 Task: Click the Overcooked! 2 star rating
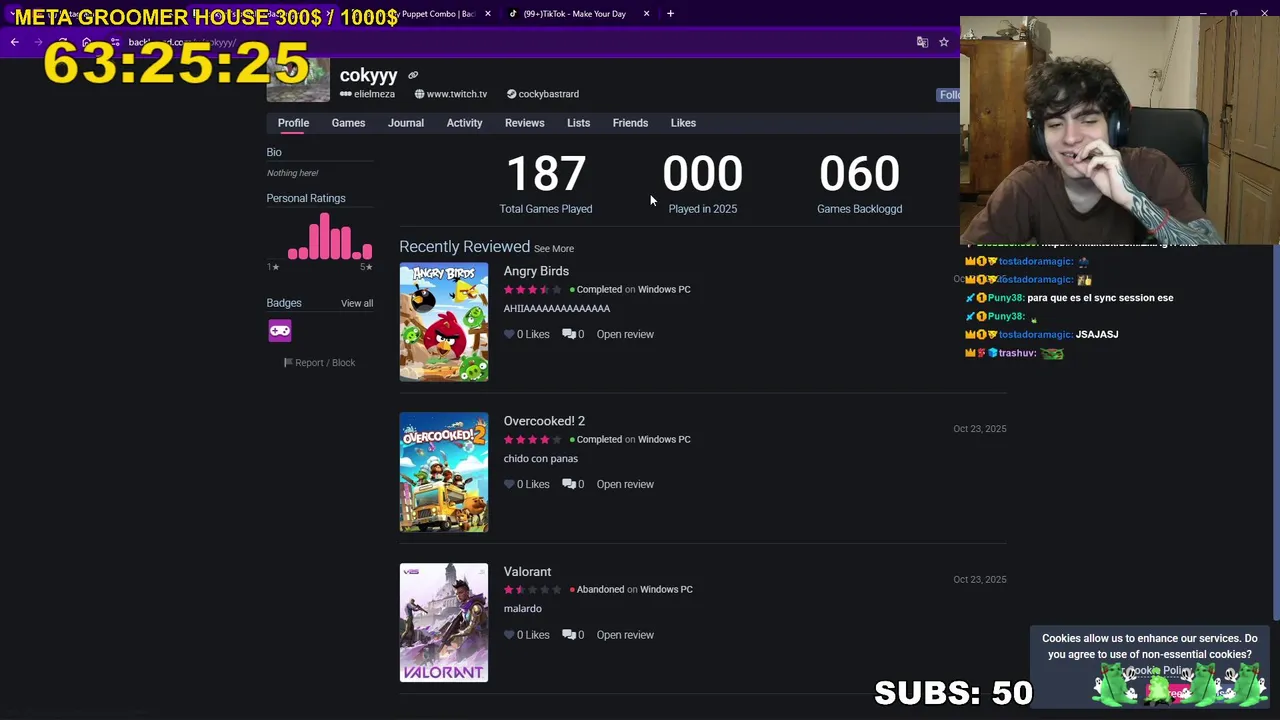click(x=532, y=440)
